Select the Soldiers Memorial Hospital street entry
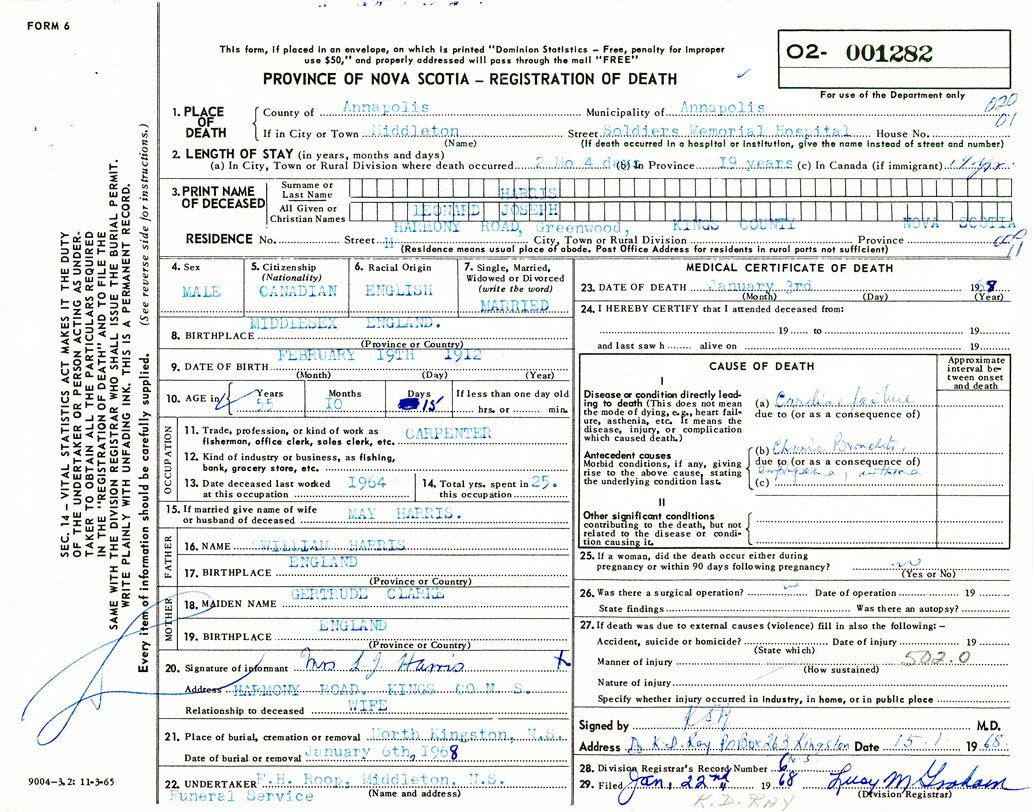The image size is (1033, 812). click(727, 131)
